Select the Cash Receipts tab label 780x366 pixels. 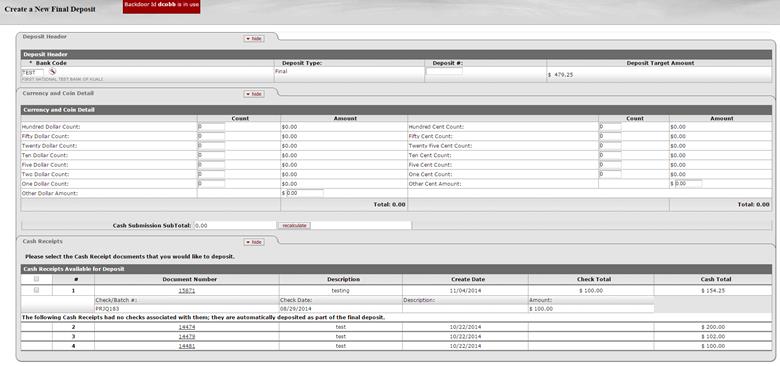click(43, 241)
